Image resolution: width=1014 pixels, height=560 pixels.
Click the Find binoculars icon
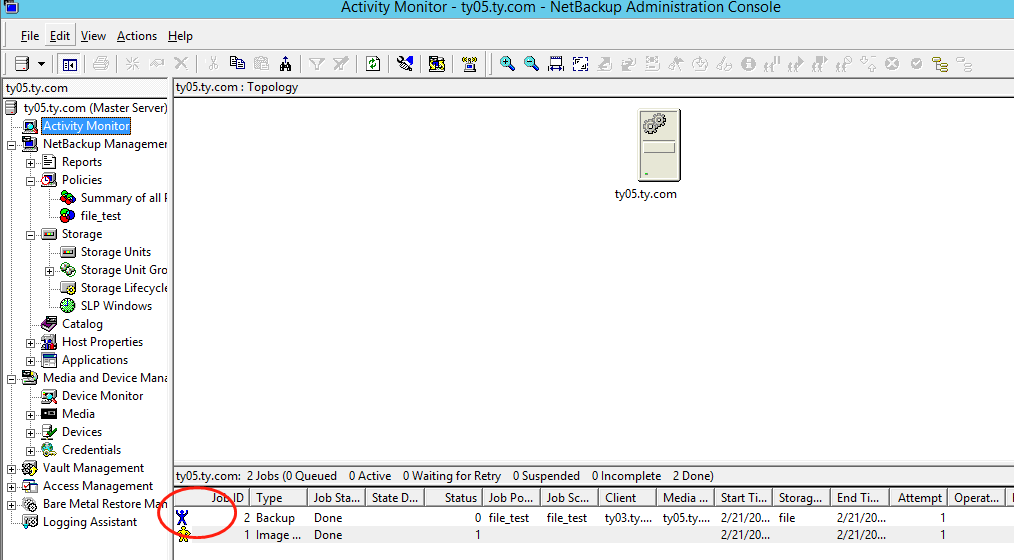click(285, 63)
